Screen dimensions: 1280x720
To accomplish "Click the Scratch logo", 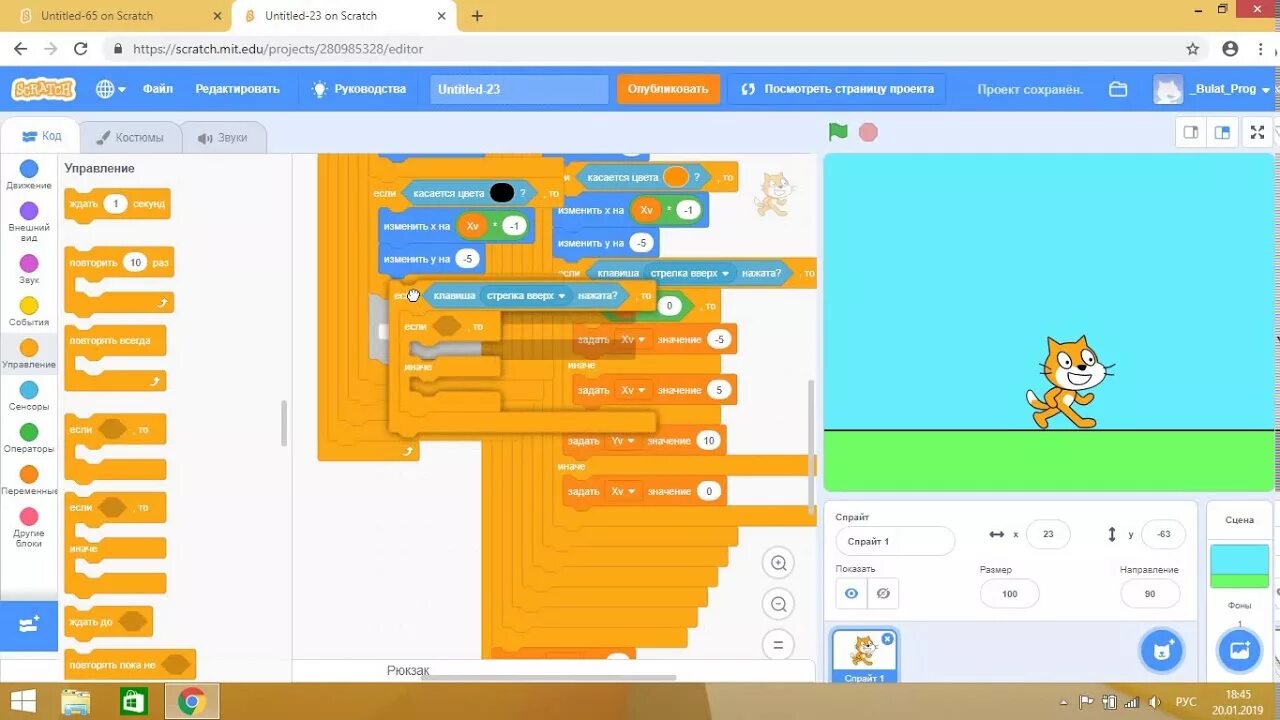I will 43,89.
